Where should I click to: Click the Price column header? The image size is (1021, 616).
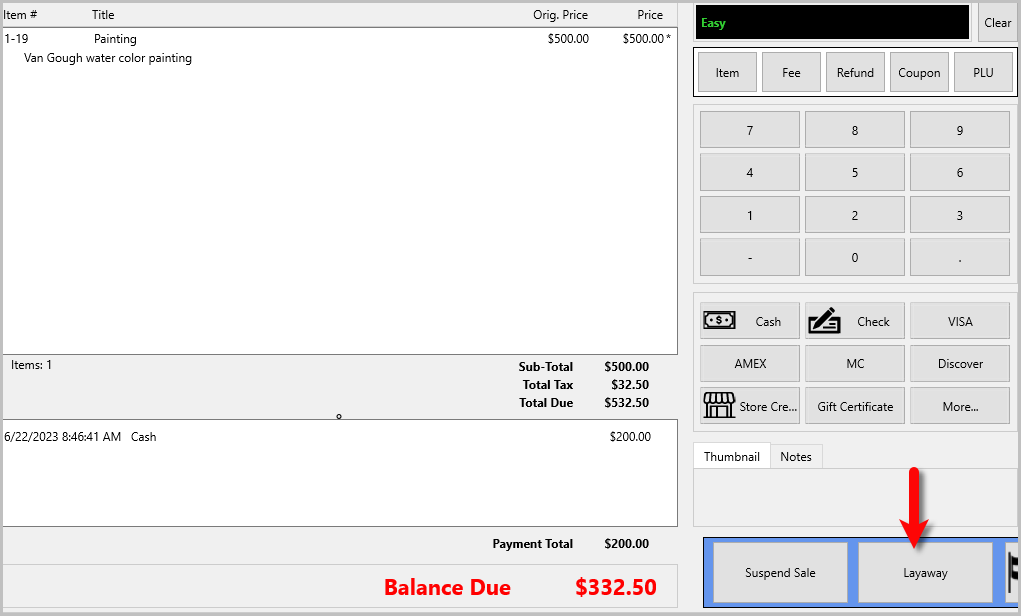(650, 14)
